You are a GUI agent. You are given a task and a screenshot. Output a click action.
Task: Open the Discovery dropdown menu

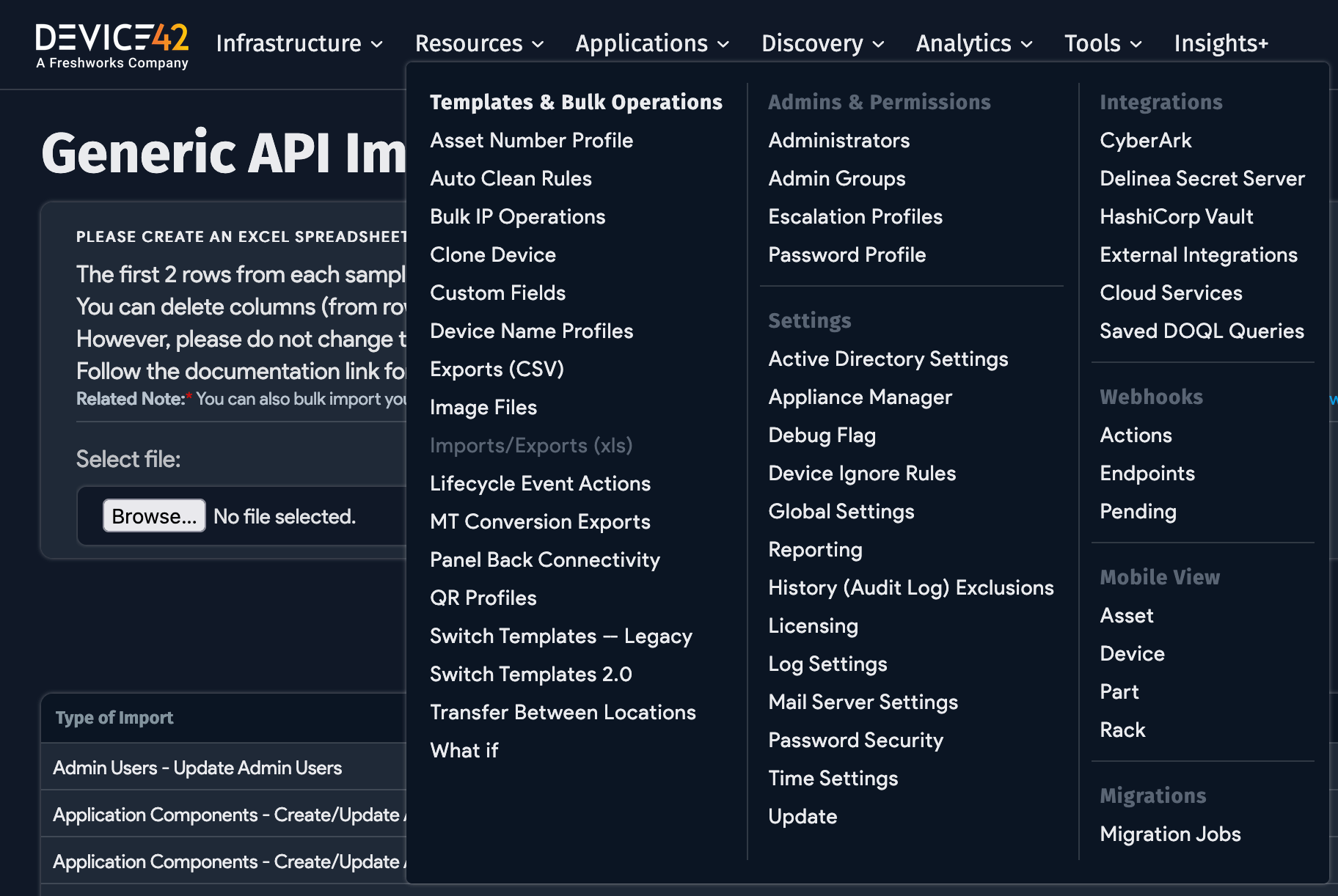point(822,44)
